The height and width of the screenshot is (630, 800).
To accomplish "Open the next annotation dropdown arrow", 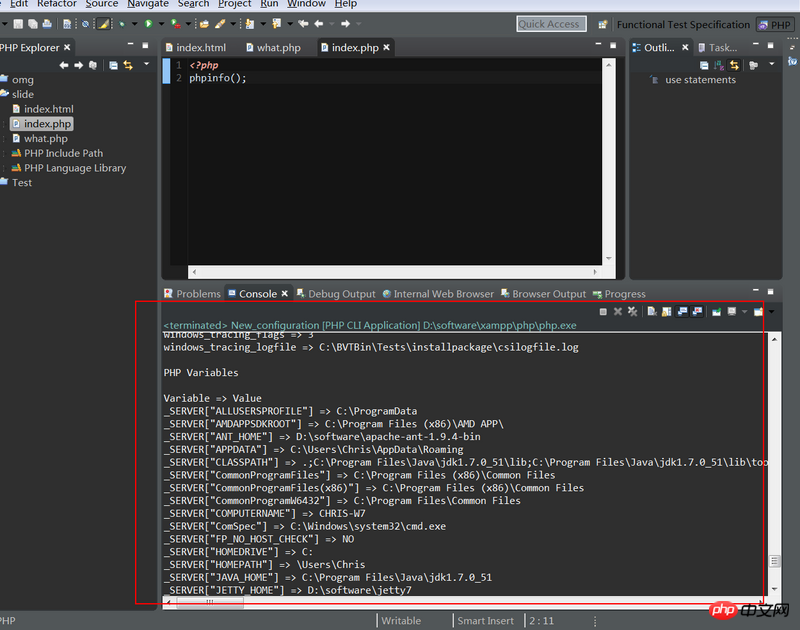I will (x=263, y=24).
